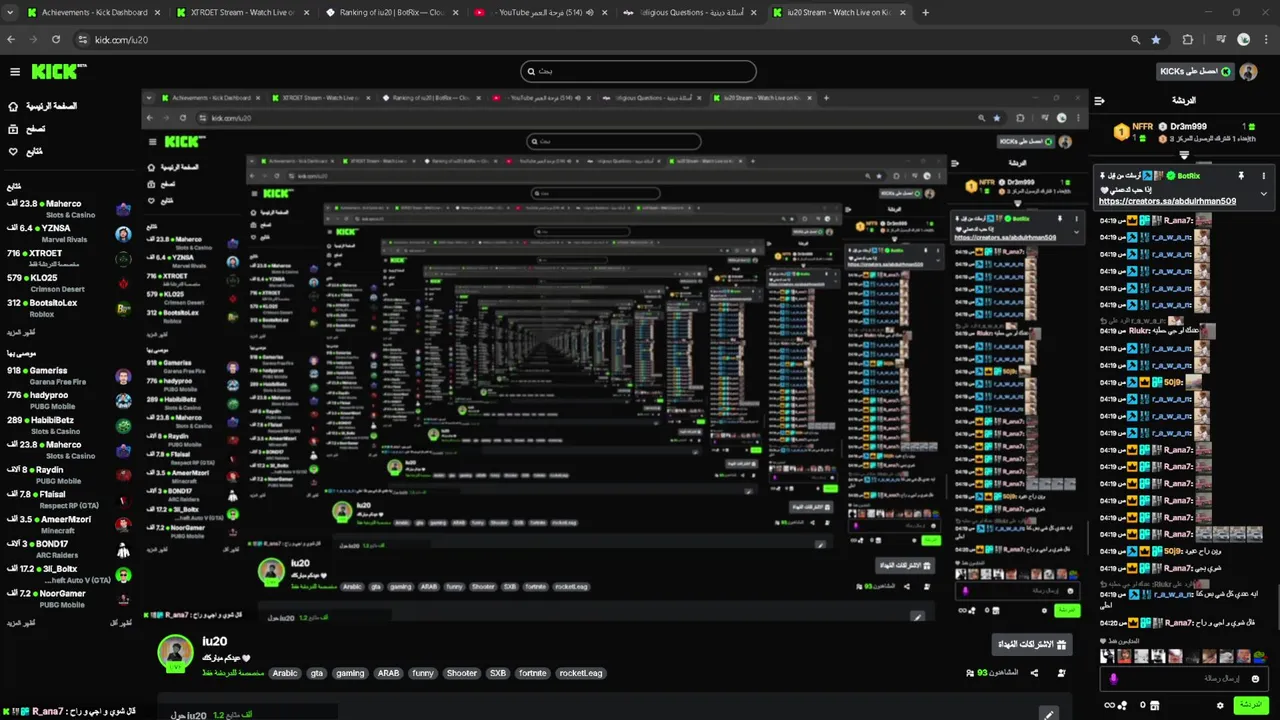The height and width of the screenshot is (720, 1280).
Task: Switch to the Achievements - Kick Dashboard tab
Action: click(x=93, y=13)
